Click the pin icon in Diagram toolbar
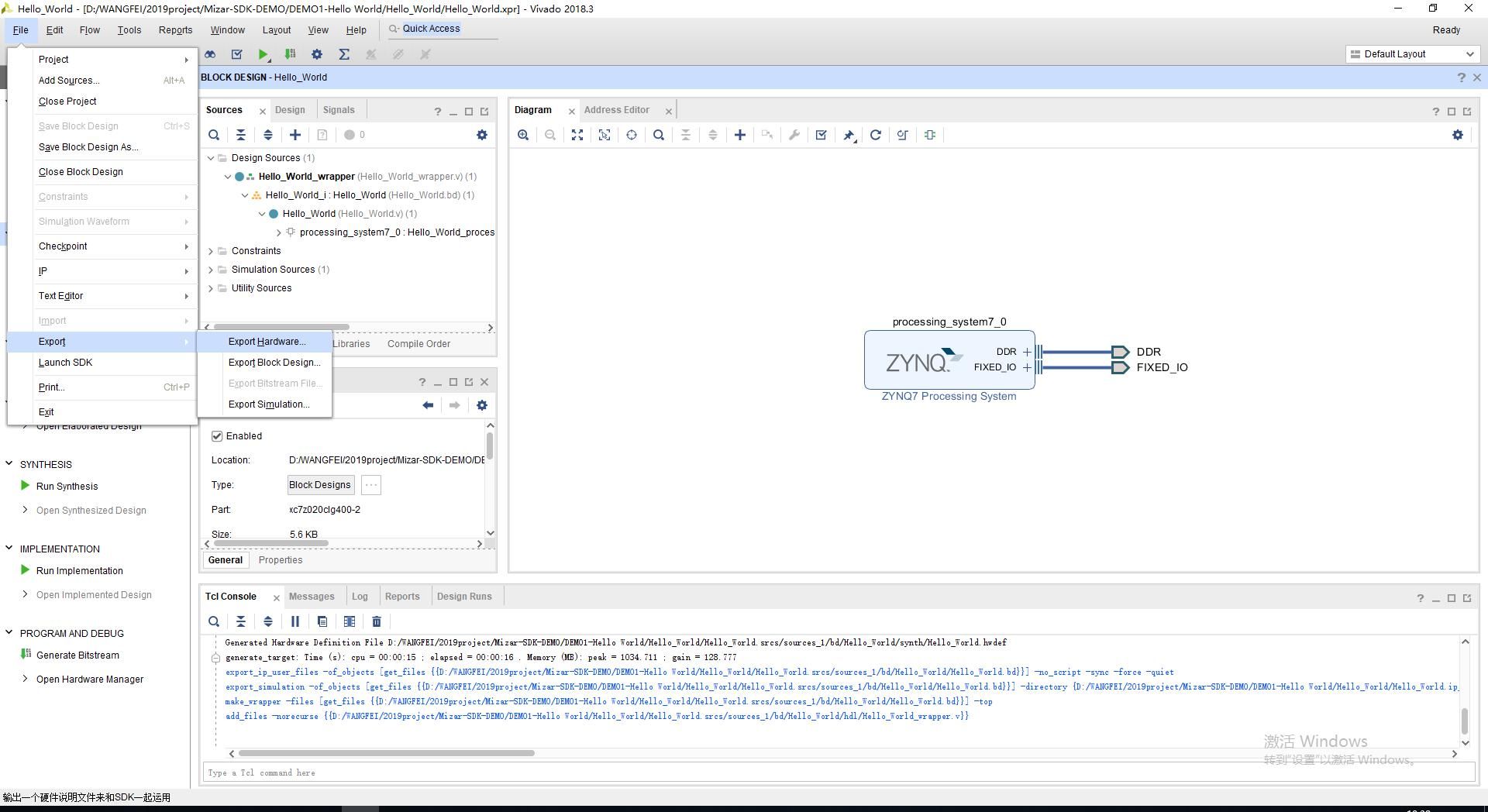 point(849,135)
